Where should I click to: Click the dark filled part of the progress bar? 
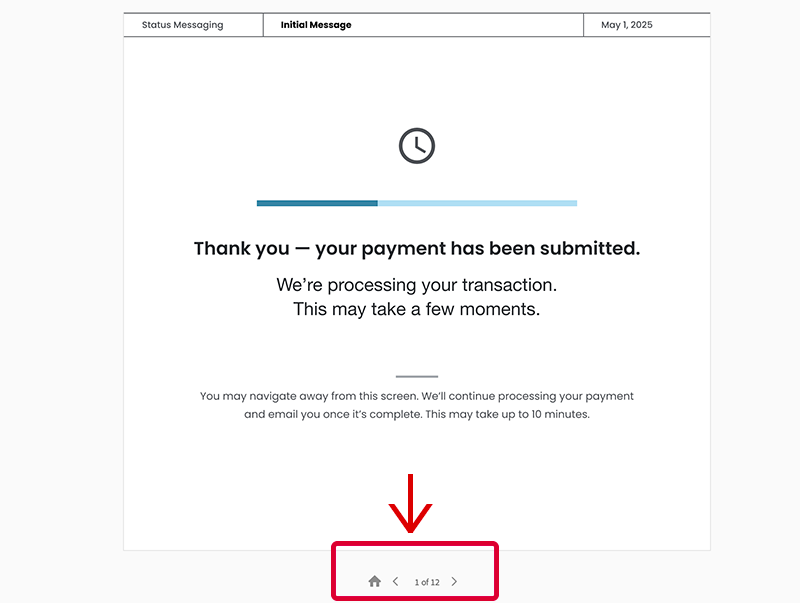tap(316, 203)
